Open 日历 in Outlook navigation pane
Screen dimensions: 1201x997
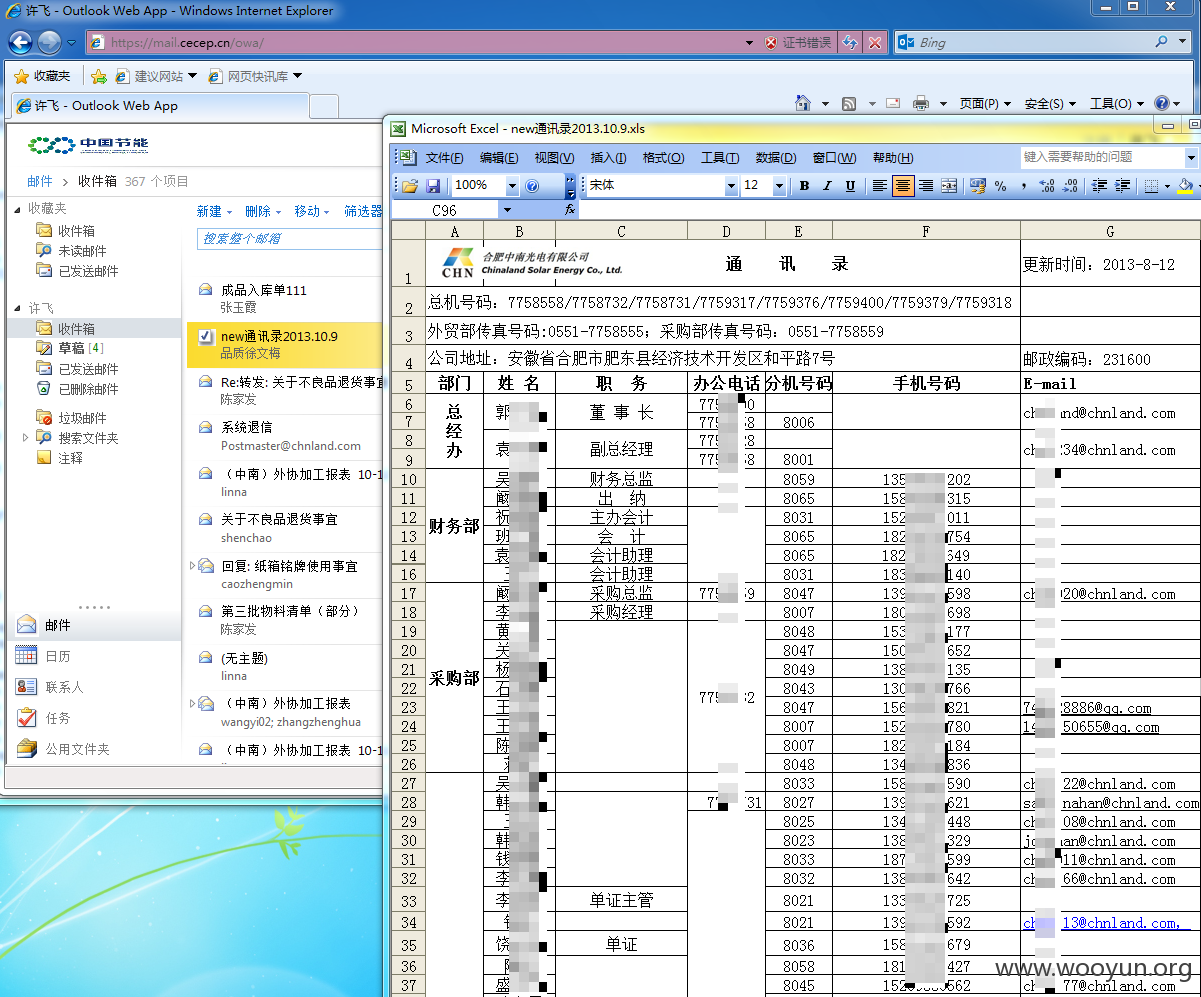point(58,656)
